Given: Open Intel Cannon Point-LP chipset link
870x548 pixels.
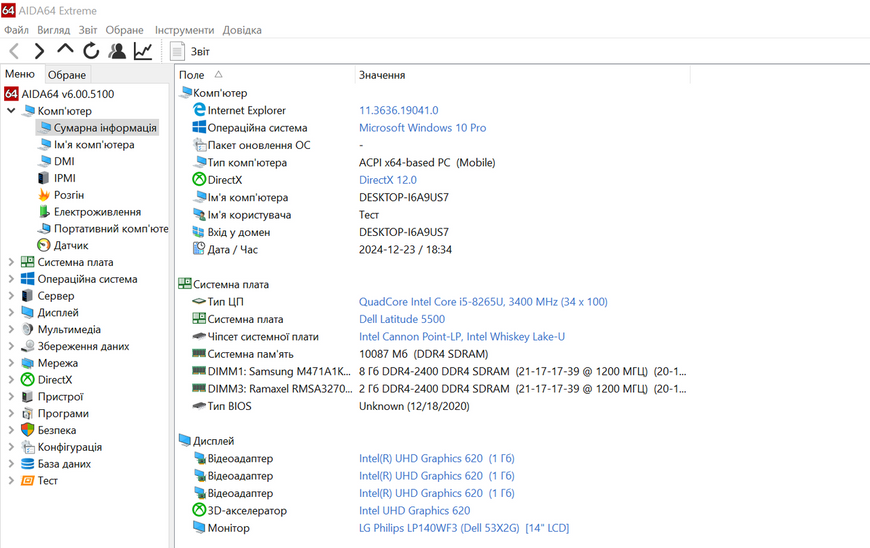Looking at the screenshot, I should pos(462,337).
